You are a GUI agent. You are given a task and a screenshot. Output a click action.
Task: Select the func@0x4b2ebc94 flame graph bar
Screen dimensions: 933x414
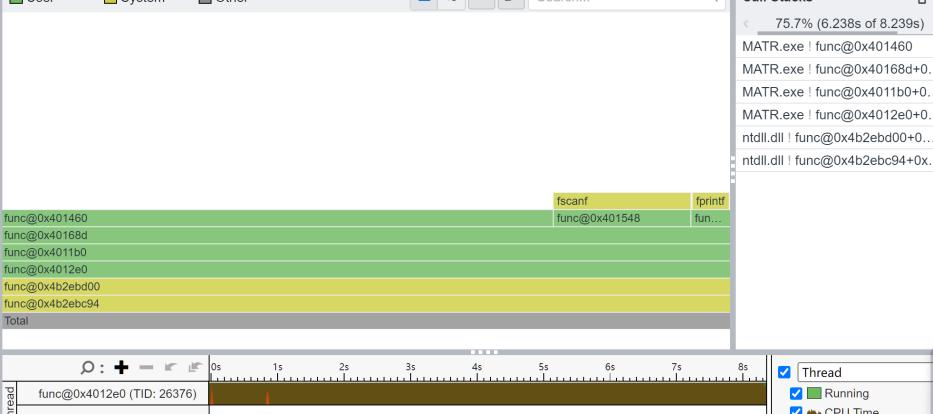coord(366,304)
